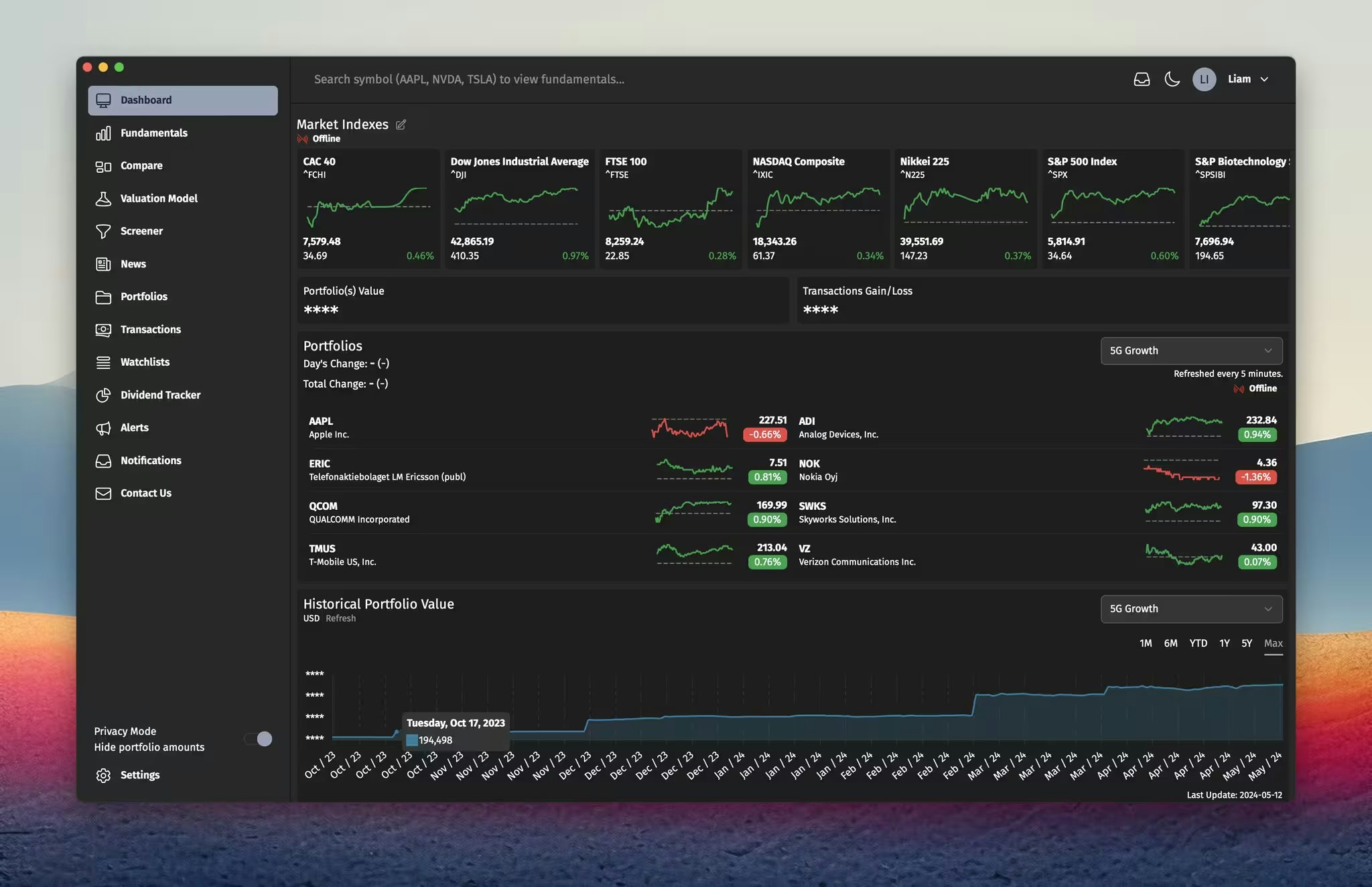Image resolution: width=1372 pixels, height=887 pixels.
Task: Select the NOK Nokia Oyj row
Action: pyautogui.click(x=1038, y=470)
